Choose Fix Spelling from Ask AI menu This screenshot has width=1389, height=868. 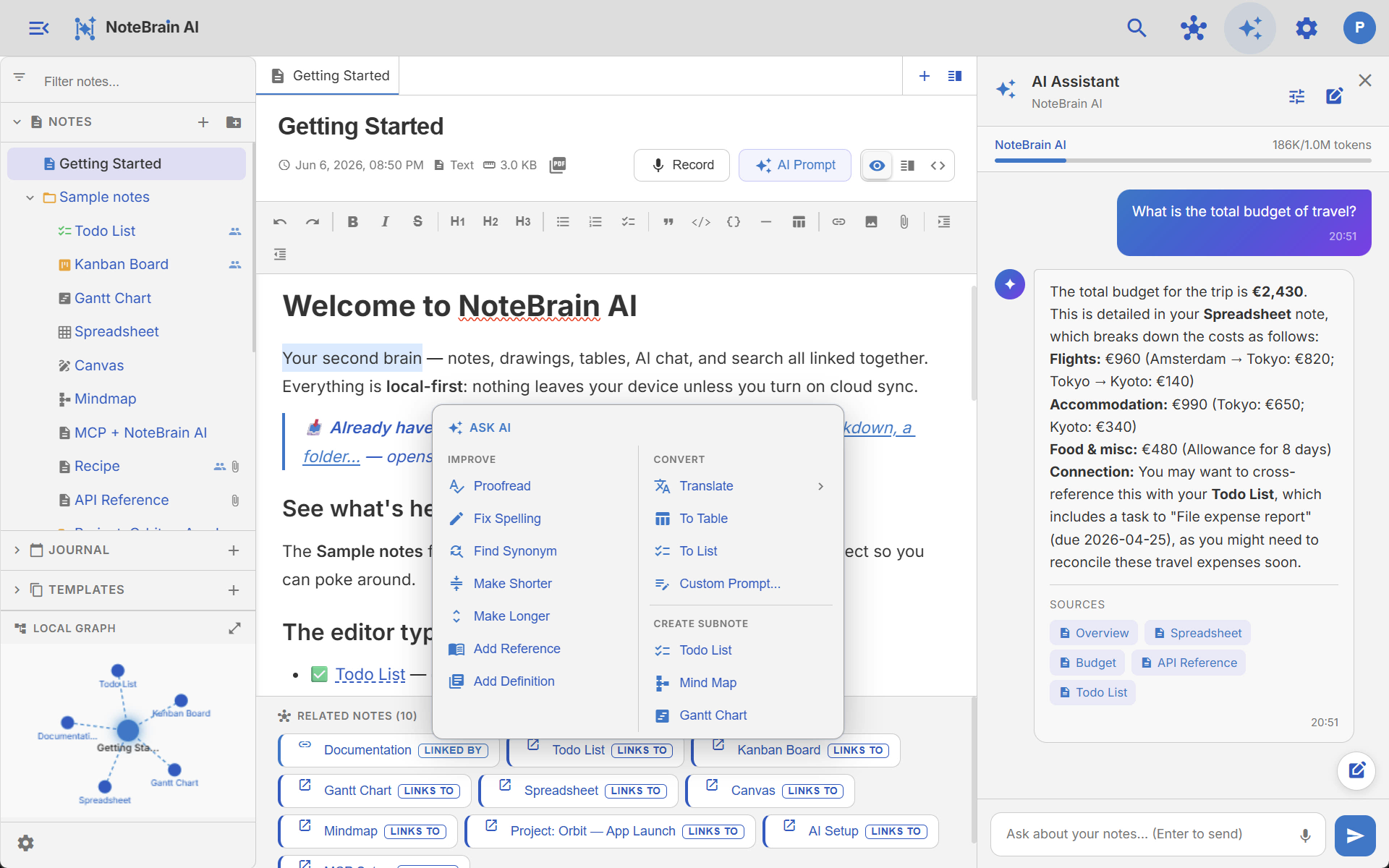506,519
